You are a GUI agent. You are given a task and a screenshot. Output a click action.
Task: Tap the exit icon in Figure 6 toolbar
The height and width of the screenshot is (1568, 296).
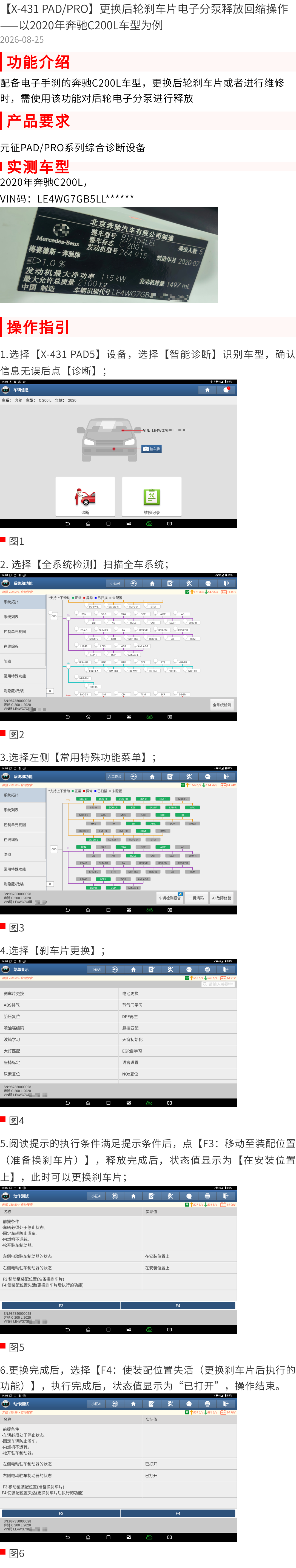click(x=226, y=1404)
